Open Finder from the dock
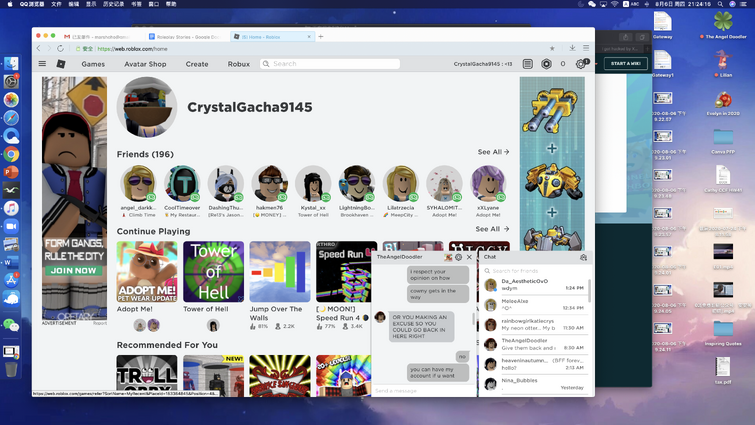Image resolution: width=755 pixels, height=425 pixels. 11,64
